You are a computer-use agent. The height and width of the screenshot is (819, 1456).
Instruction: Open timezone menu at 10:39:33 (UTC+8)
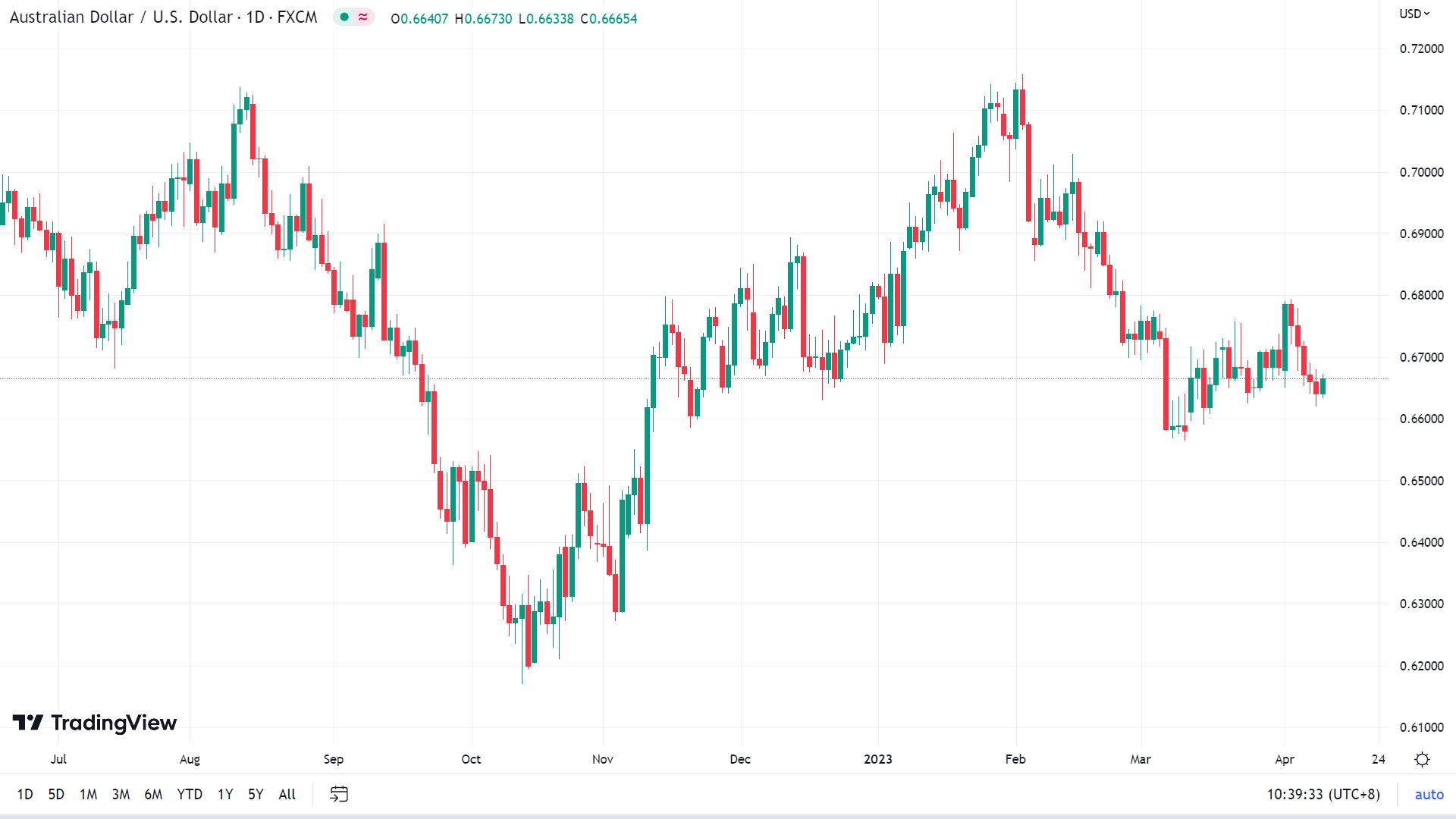pos(1323,794)
